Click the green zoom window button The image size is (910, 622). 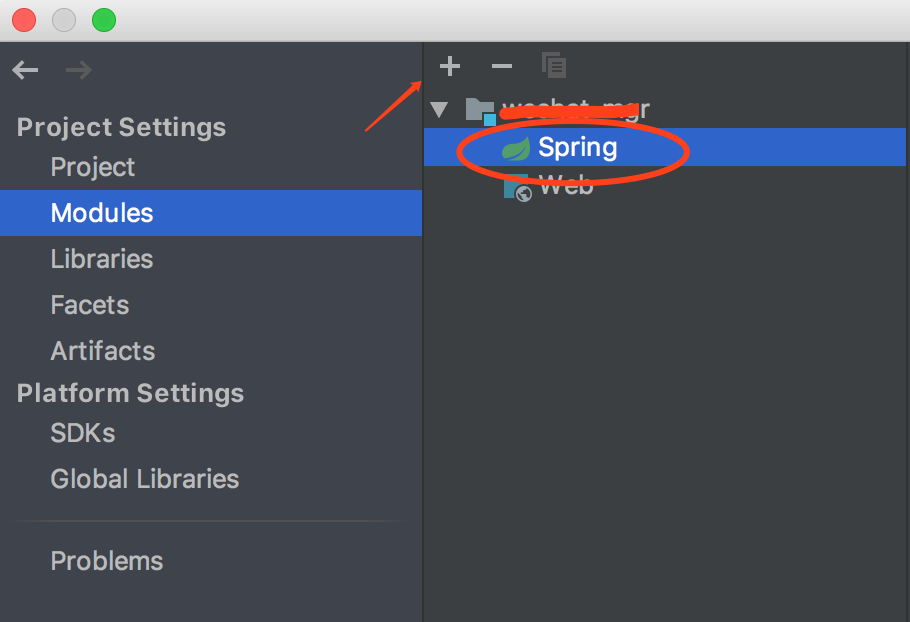pos(104,19)
